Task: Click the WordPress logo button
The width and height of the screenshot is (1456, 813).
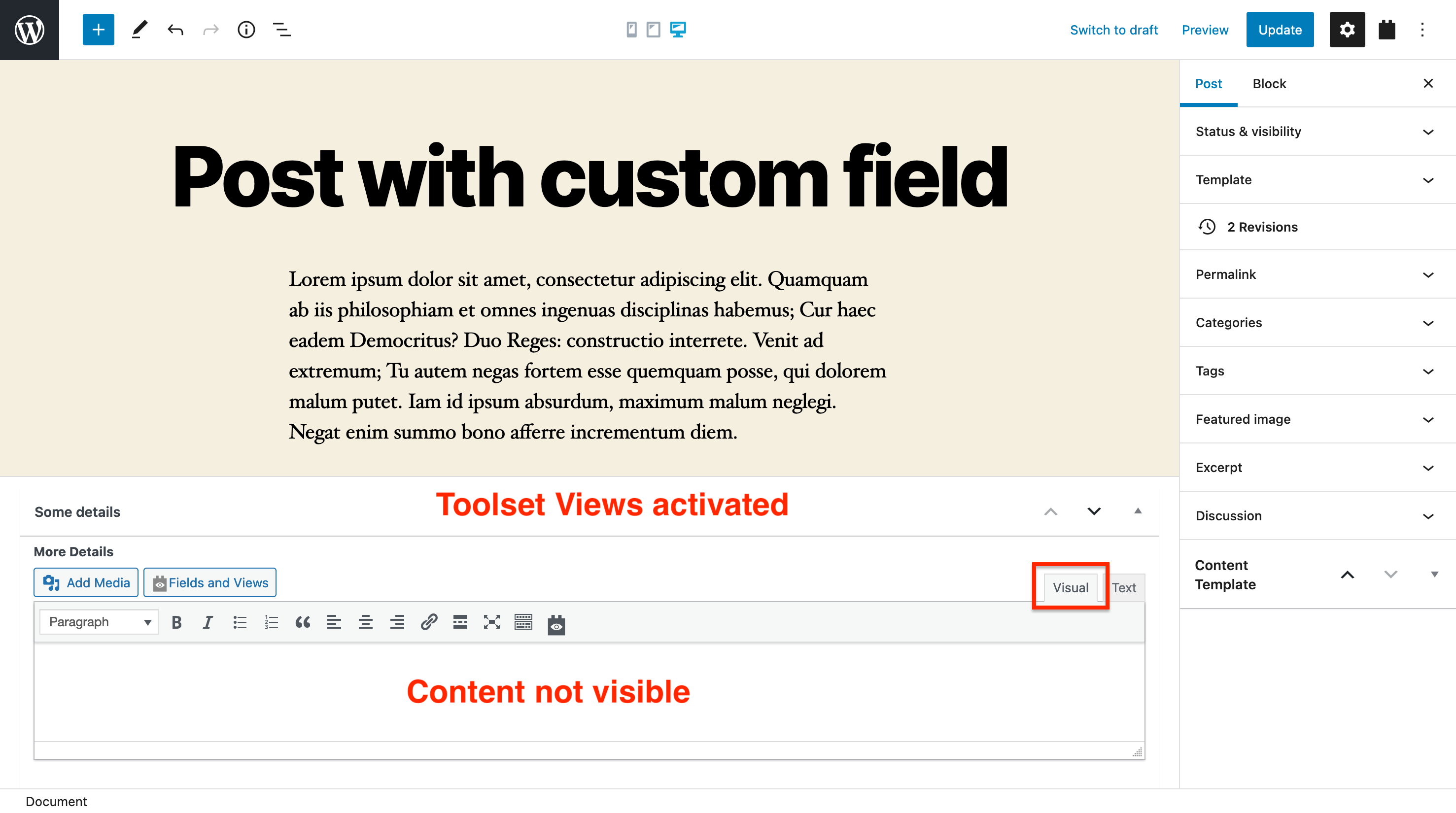Action: coord(30,30)
